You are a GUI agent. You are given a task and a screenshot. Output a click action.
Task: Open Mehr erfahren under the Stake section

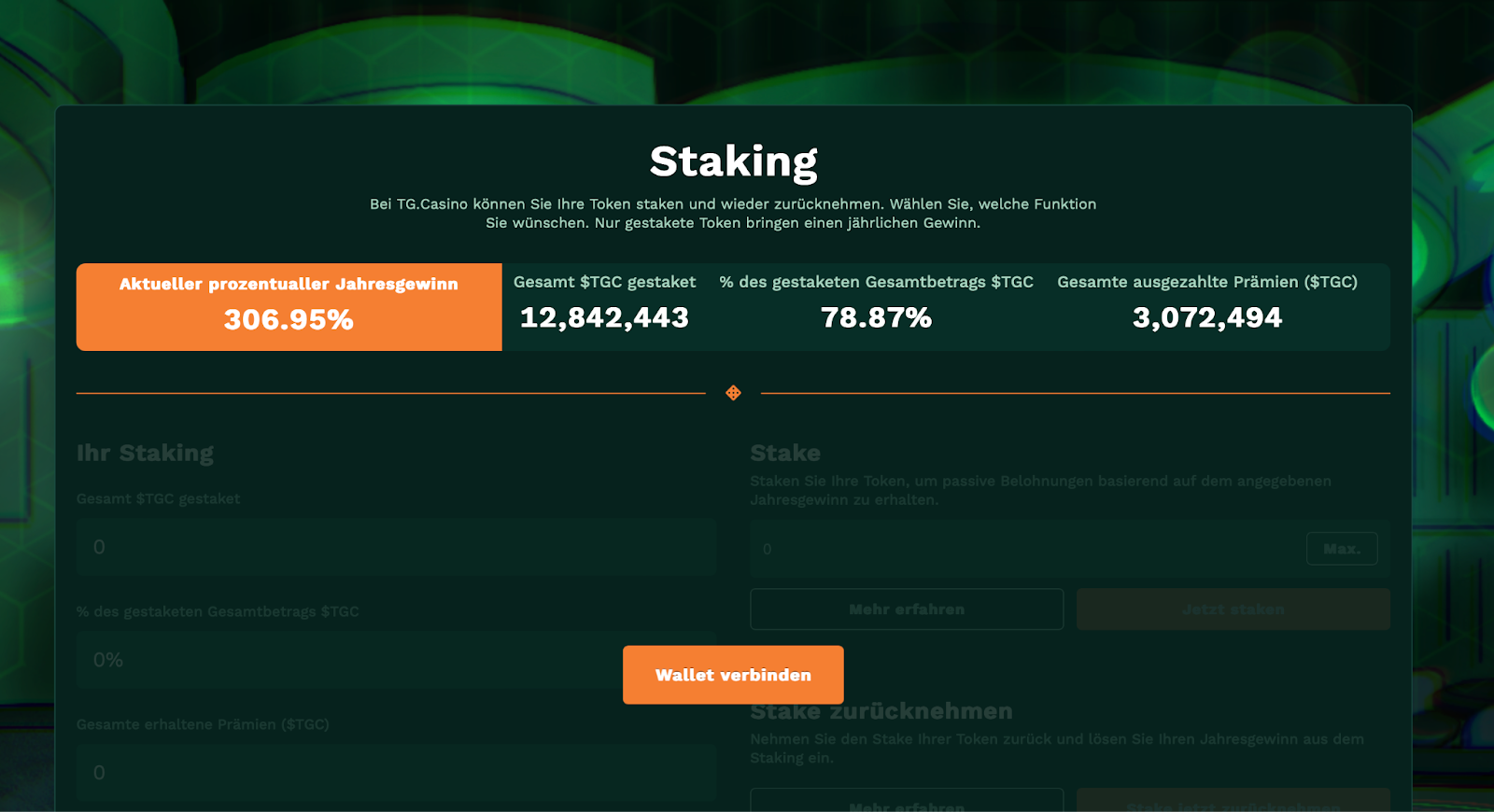(907, 609)
